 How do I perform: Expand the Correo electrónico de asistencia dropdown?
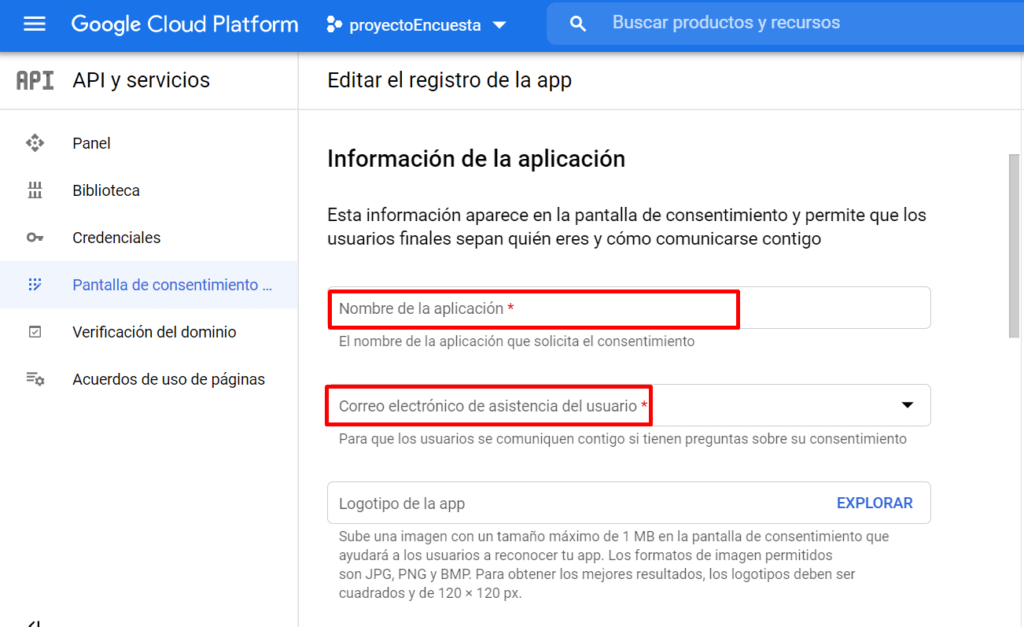coord(907,405)
